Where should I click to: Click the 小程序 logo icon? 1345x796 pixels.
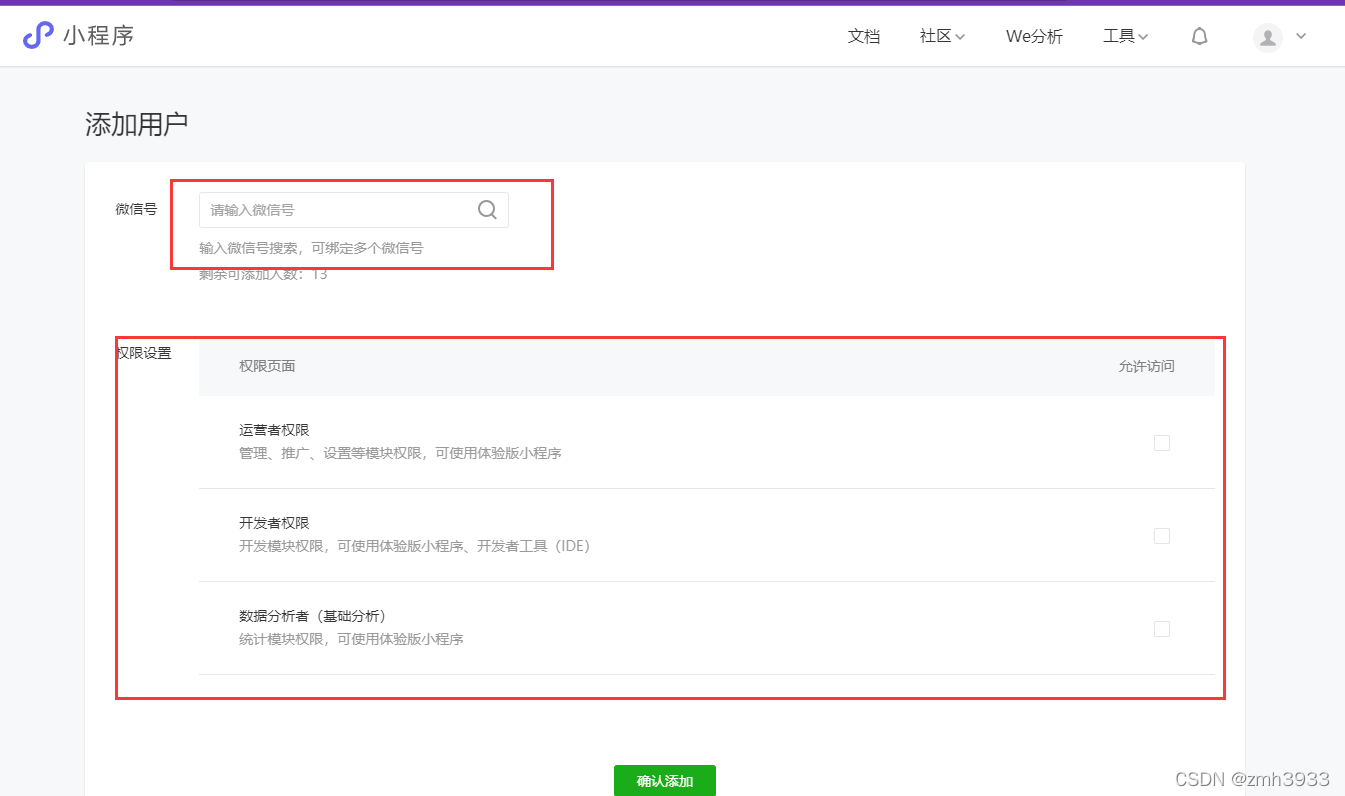click(38, 36)
